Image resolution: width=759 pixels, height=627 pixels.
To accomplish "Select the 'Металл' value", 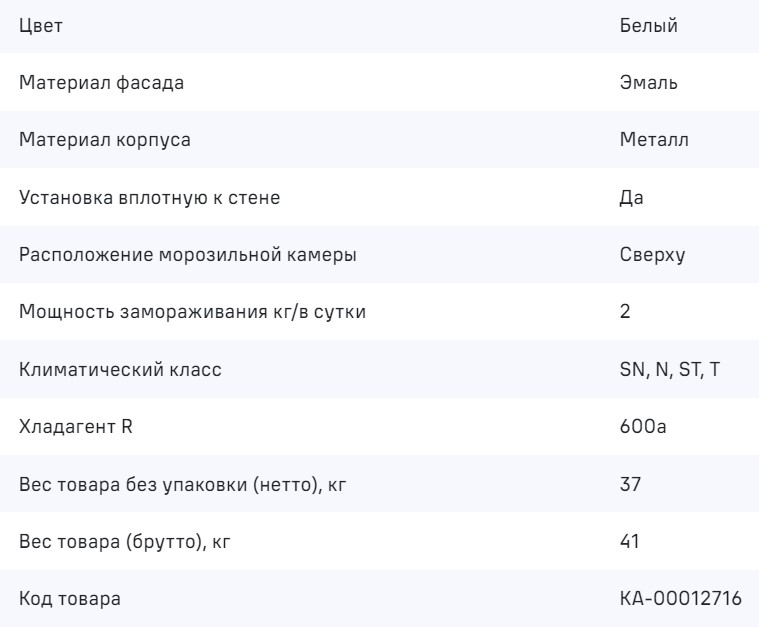I will coord(654,140).
